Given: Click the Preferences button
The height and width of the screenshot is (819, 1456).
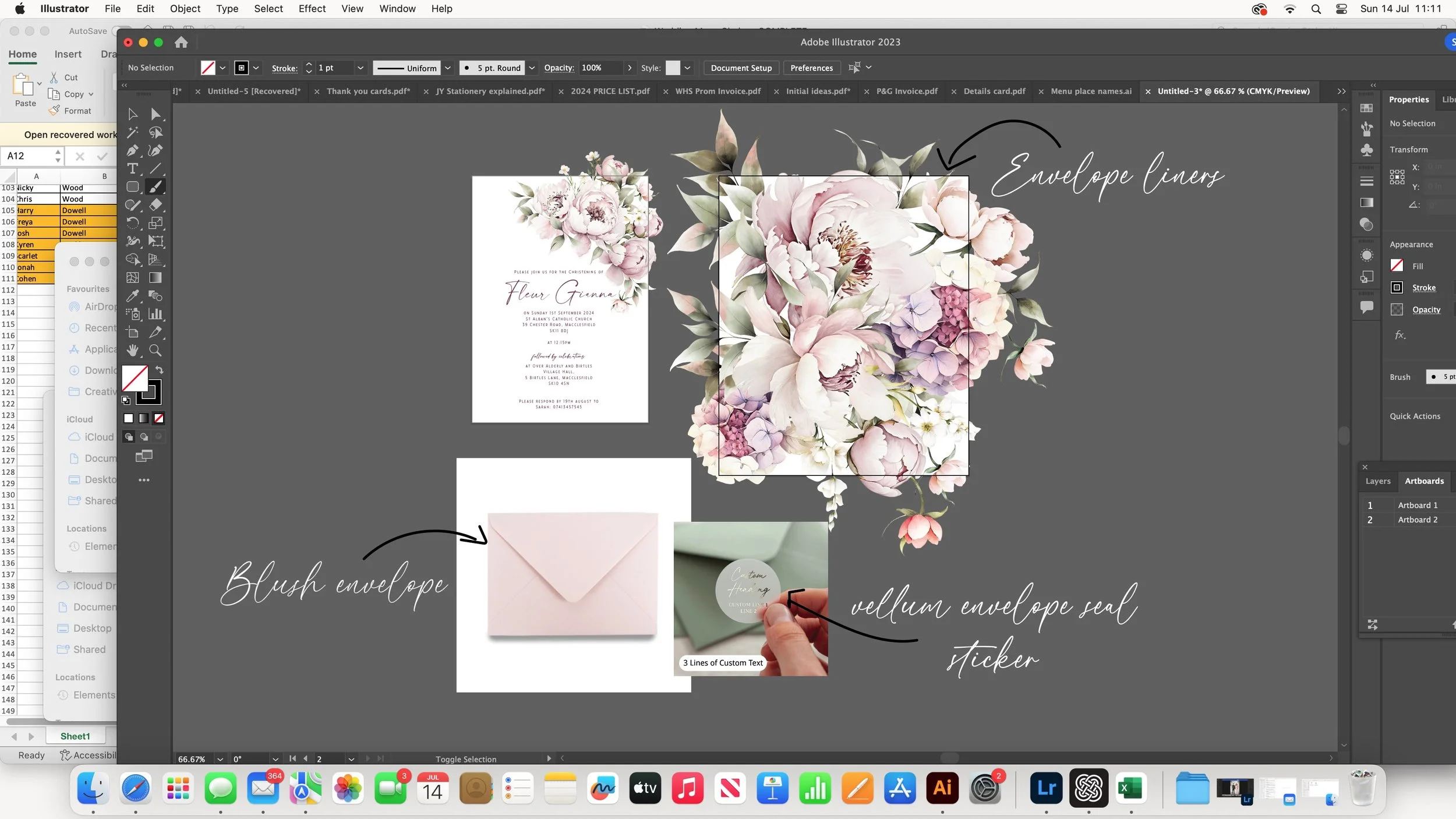Looking at the screenshot, I should tap(811, 68).
